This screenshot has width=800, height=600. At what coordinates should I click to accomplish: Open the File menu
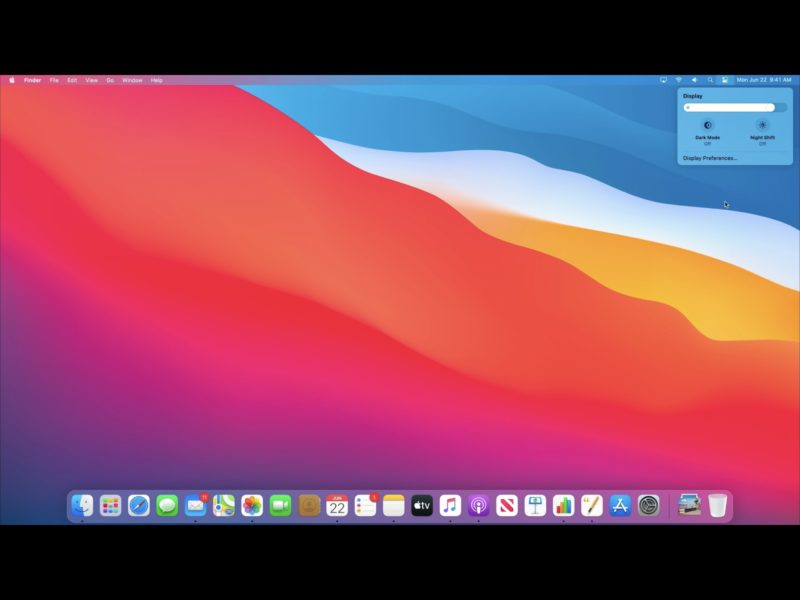coord(54,80)
